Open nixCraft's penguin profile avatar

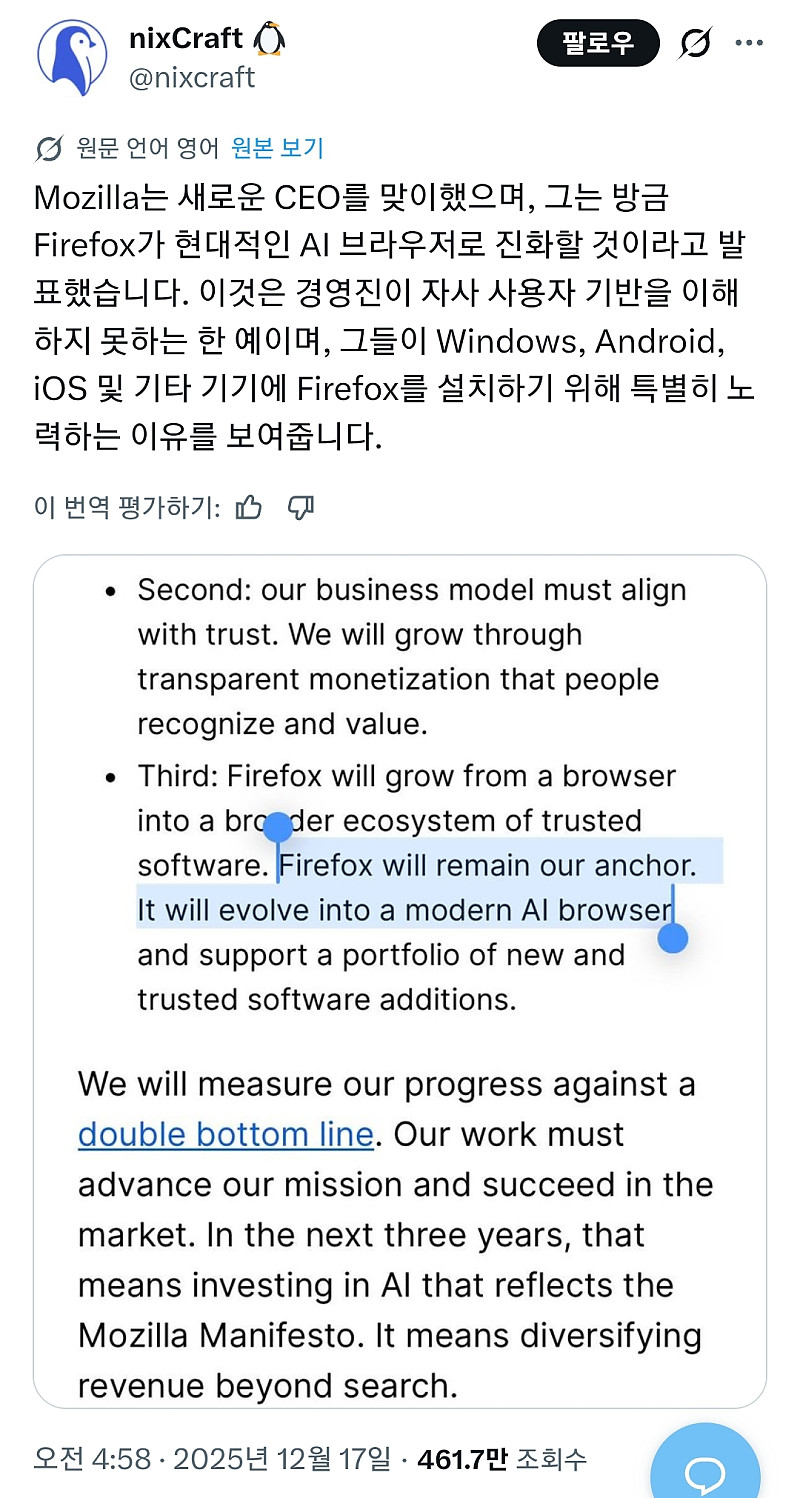tap(72, 58)
